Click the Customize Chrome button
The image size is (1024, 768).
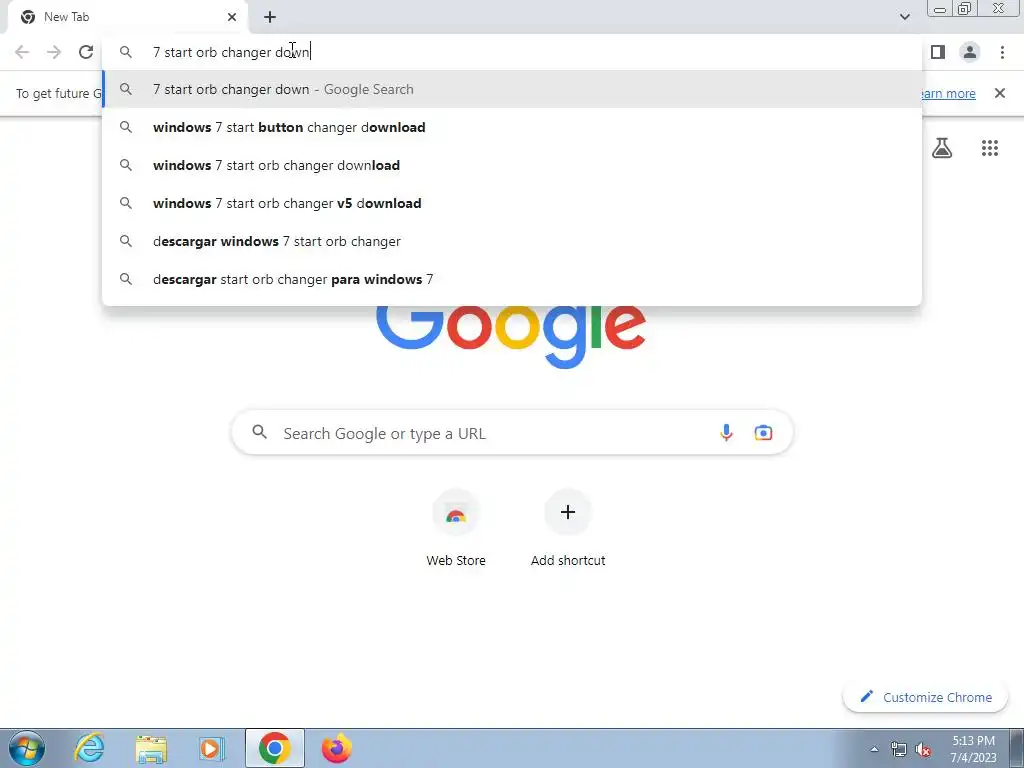click(926, 697)
